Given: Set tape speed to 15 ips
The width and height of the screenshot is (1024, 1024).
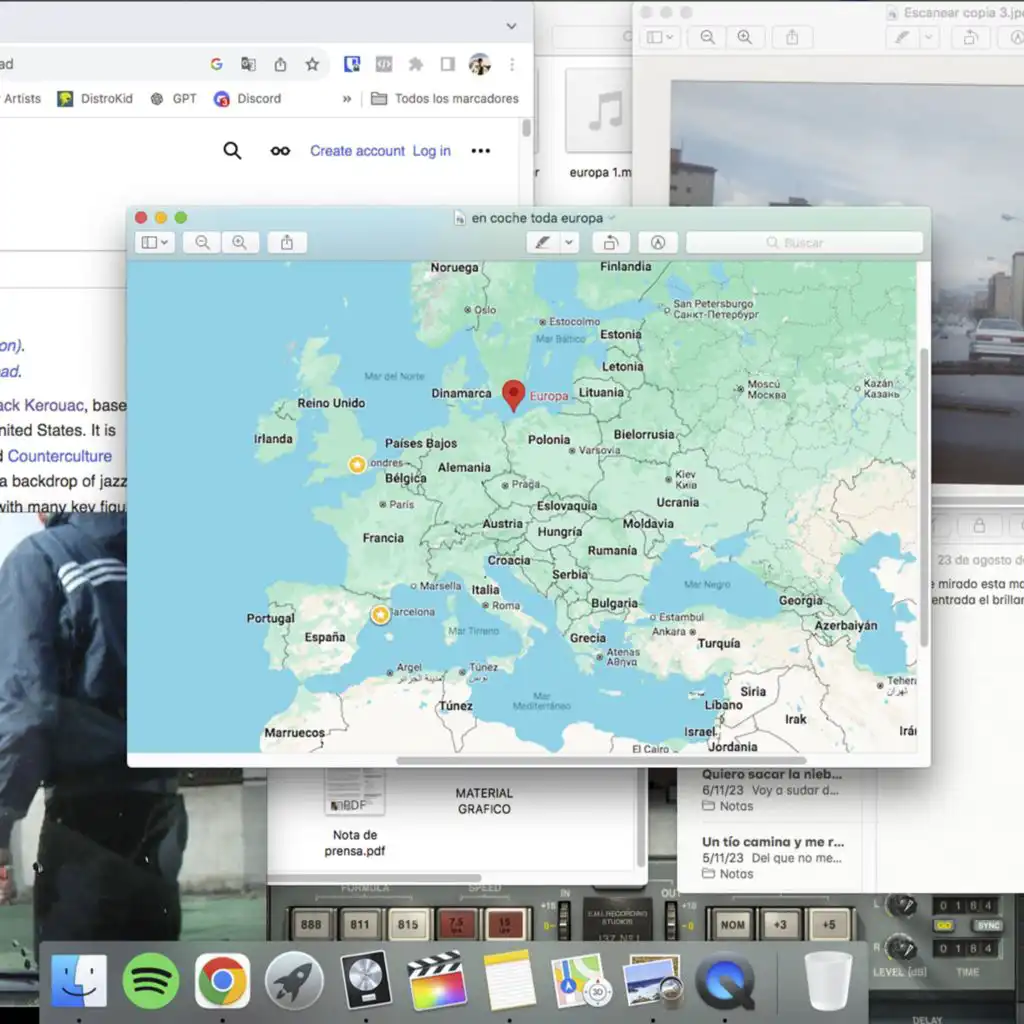Looking at the screenshot, I should pos(504,925).
